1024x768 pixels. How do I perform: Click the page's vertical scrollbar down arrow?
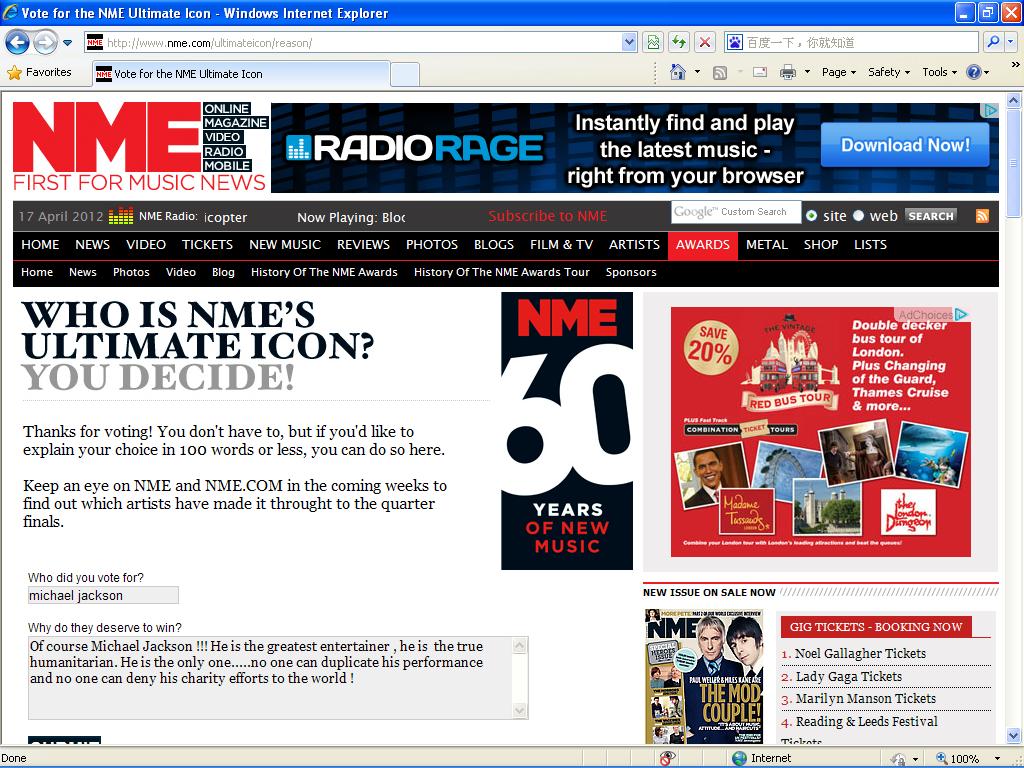pos(1014,737)
